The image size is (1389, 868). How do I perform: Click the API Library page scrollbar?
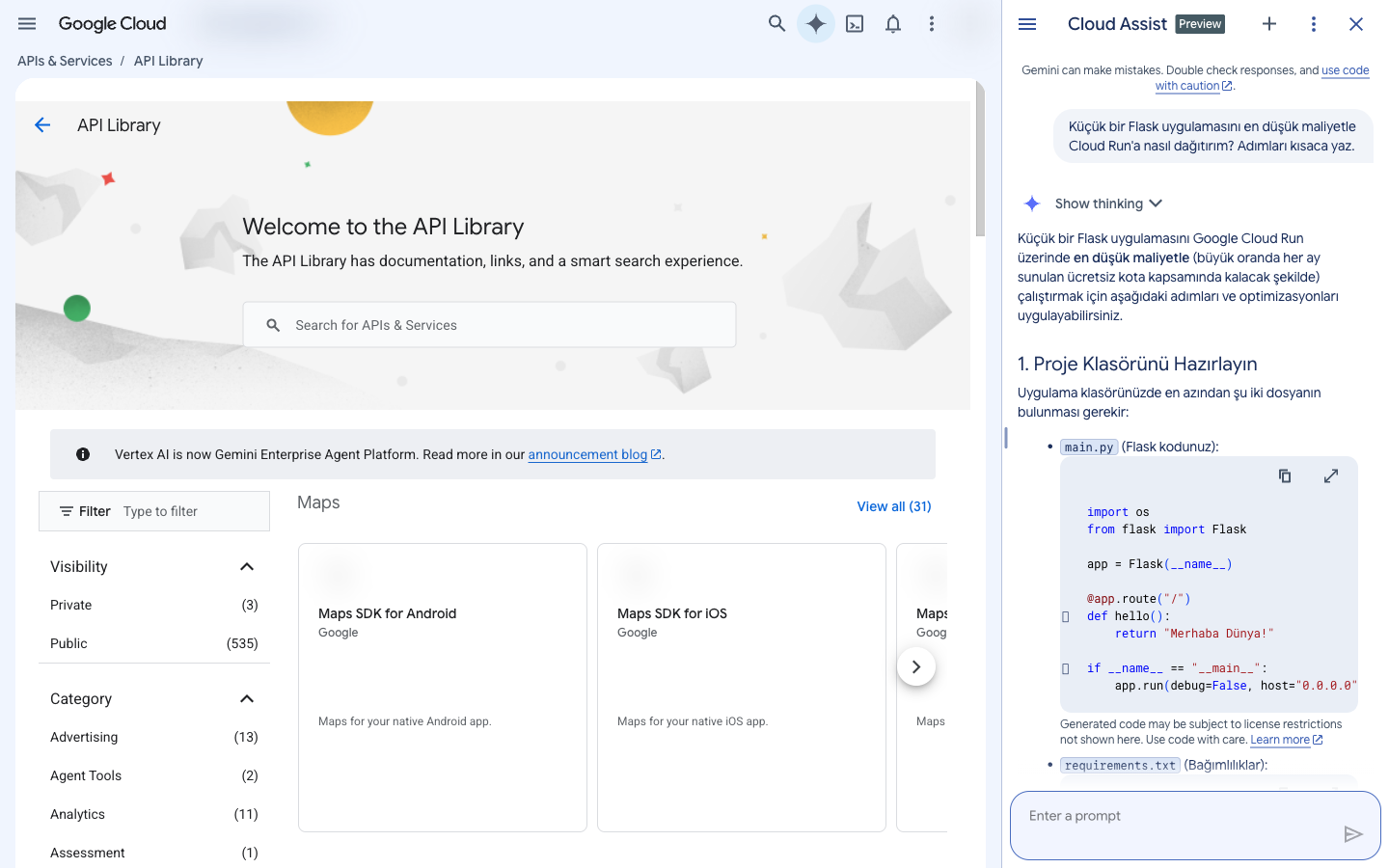pos(980,159)
